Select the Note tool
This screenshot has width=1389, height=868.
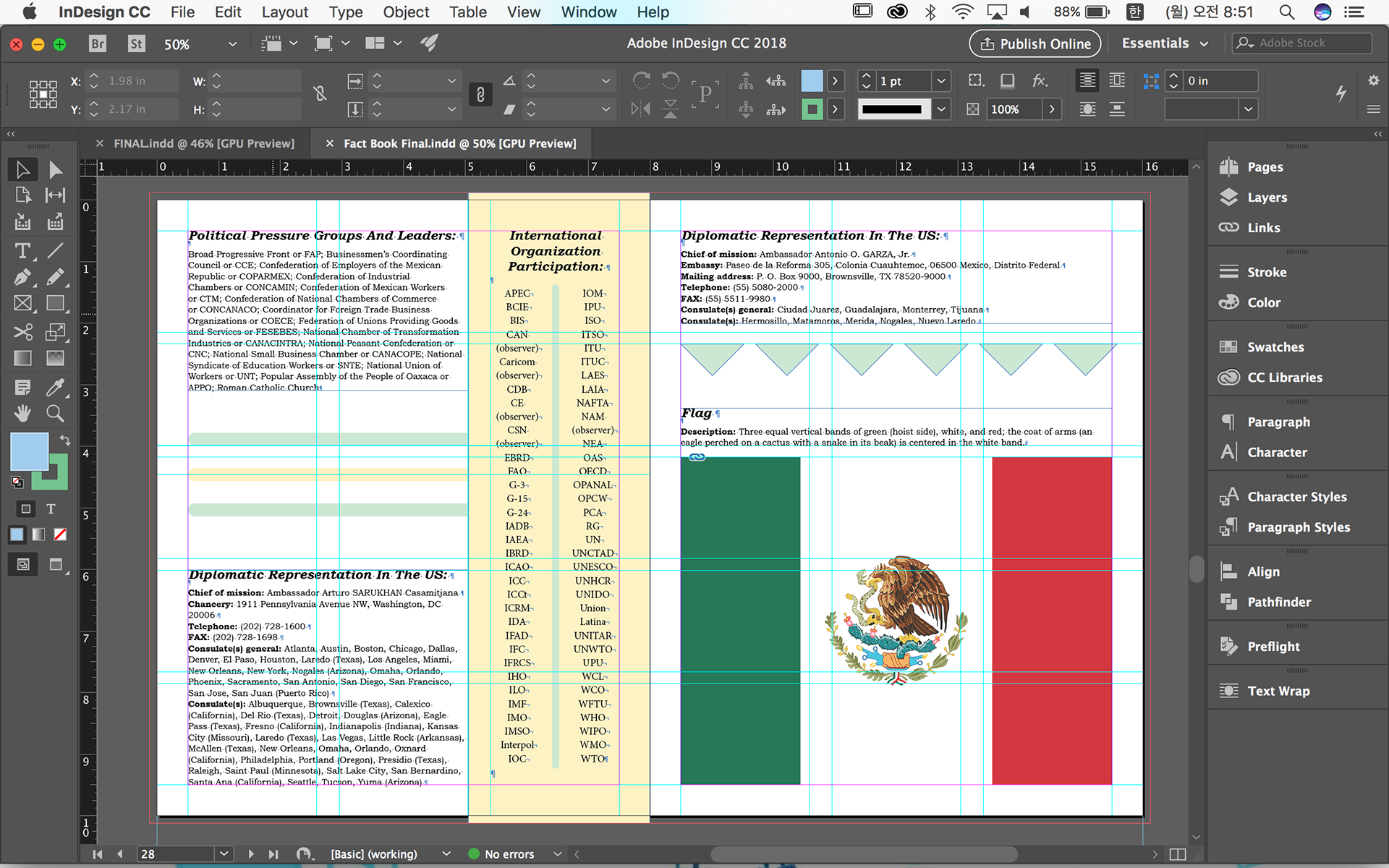point(22,388)
